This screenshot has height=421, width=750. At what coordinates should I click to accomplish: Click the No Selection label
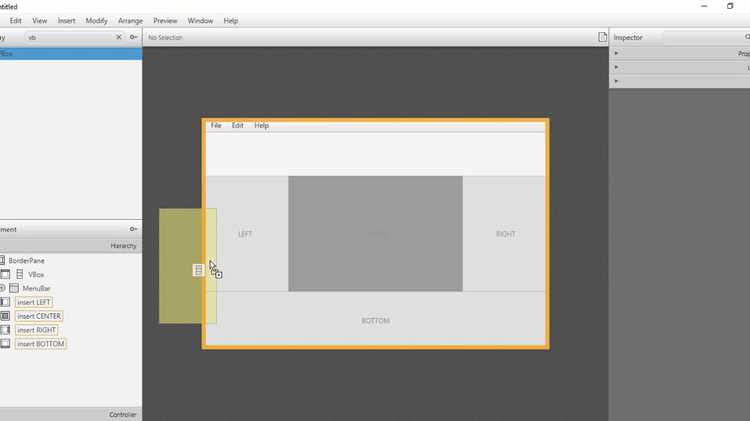pos(165,37)
